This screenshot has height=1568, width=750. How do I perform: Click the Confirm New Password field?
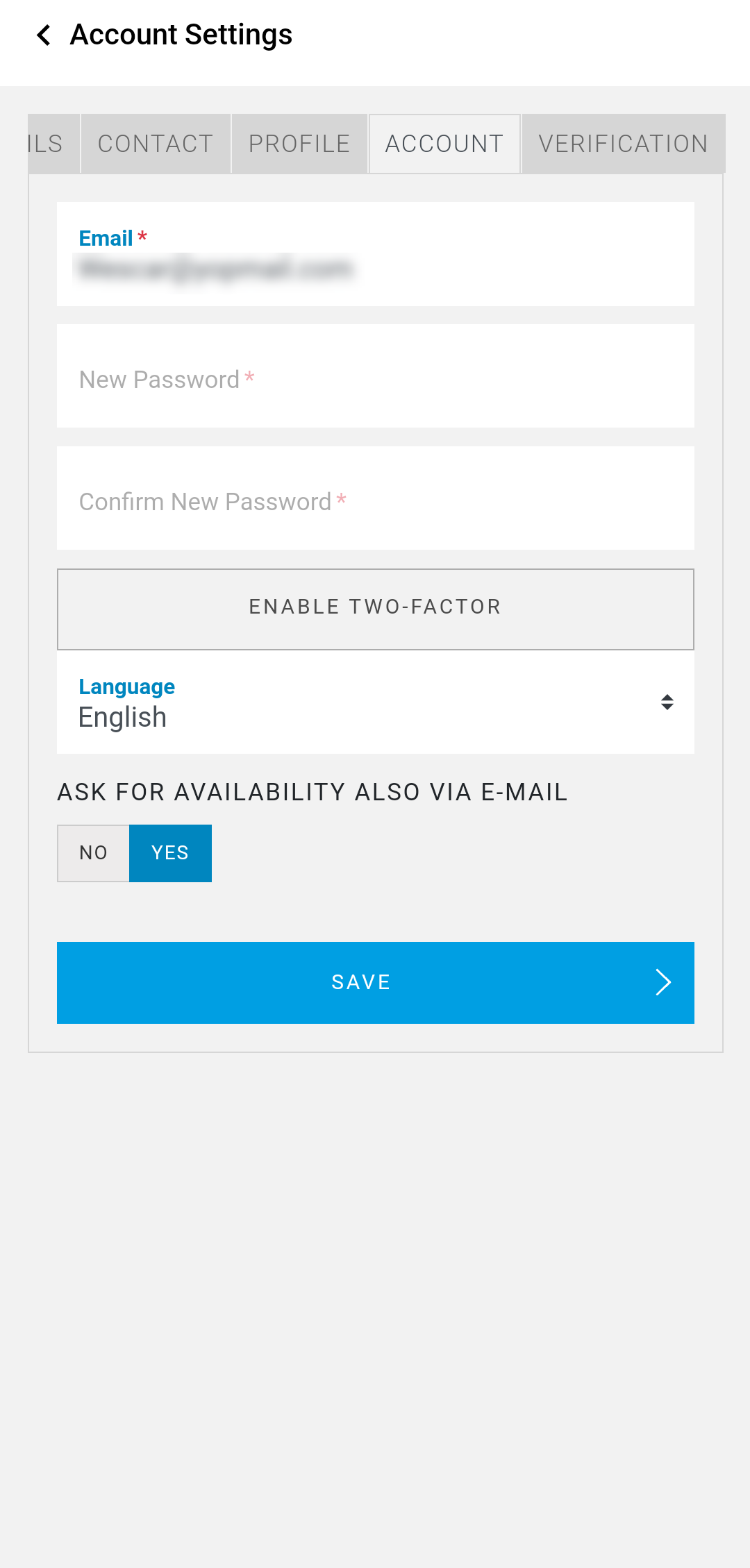pos(375,500)
